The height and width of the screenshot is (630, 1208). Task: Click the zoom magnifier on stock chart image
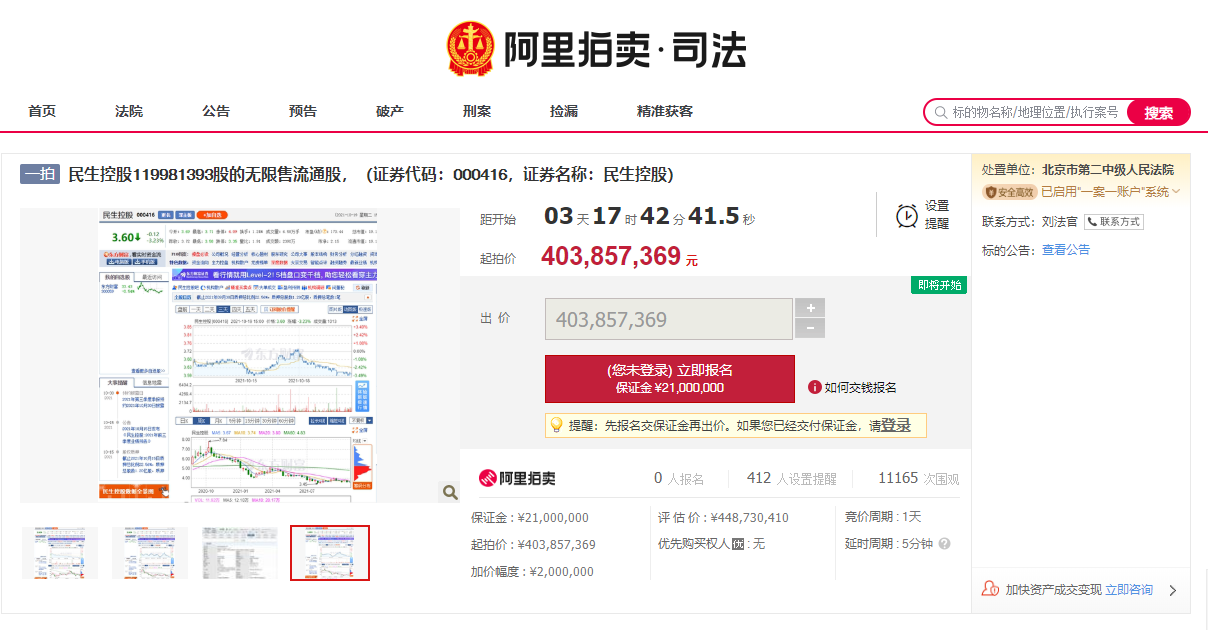[450, 491]
